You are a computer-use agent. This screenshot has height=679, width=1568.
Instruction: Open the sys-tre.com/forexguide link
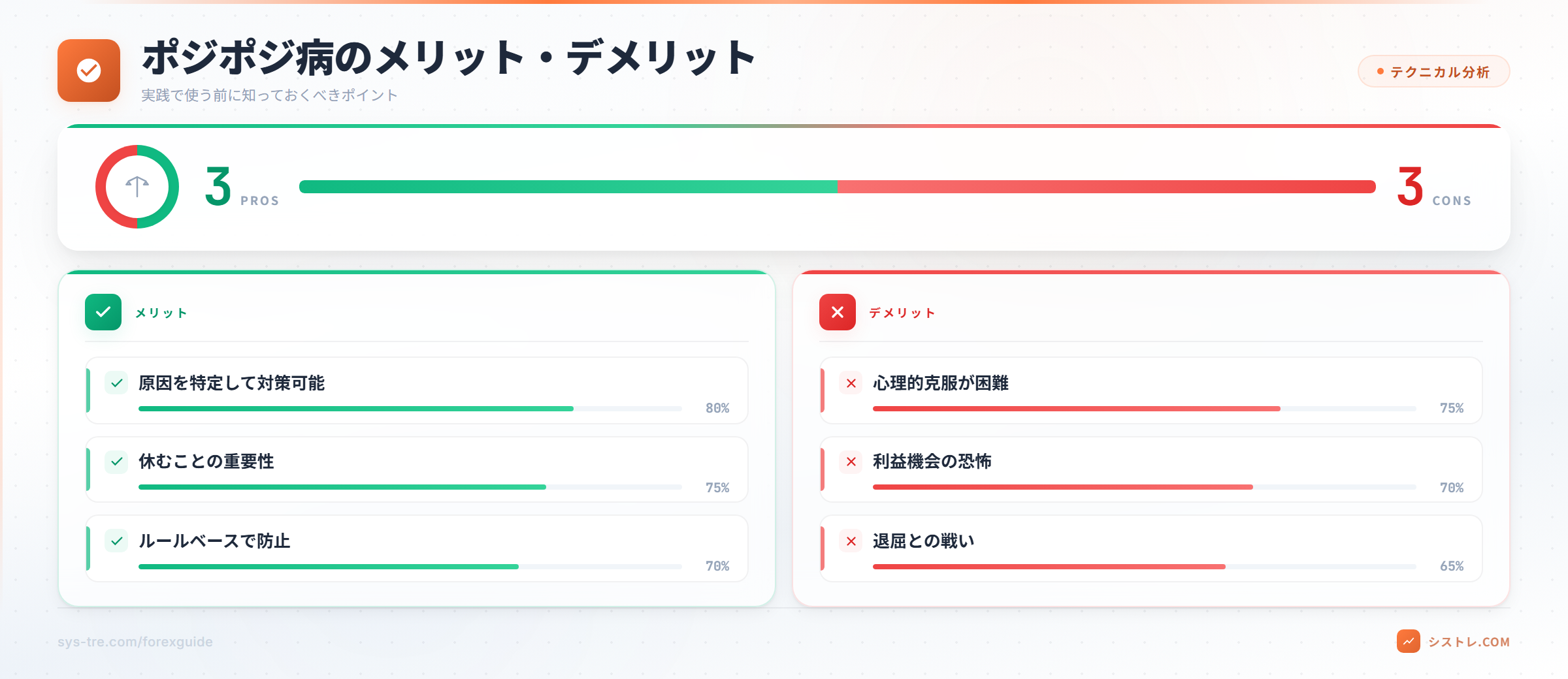coord(135,642)
